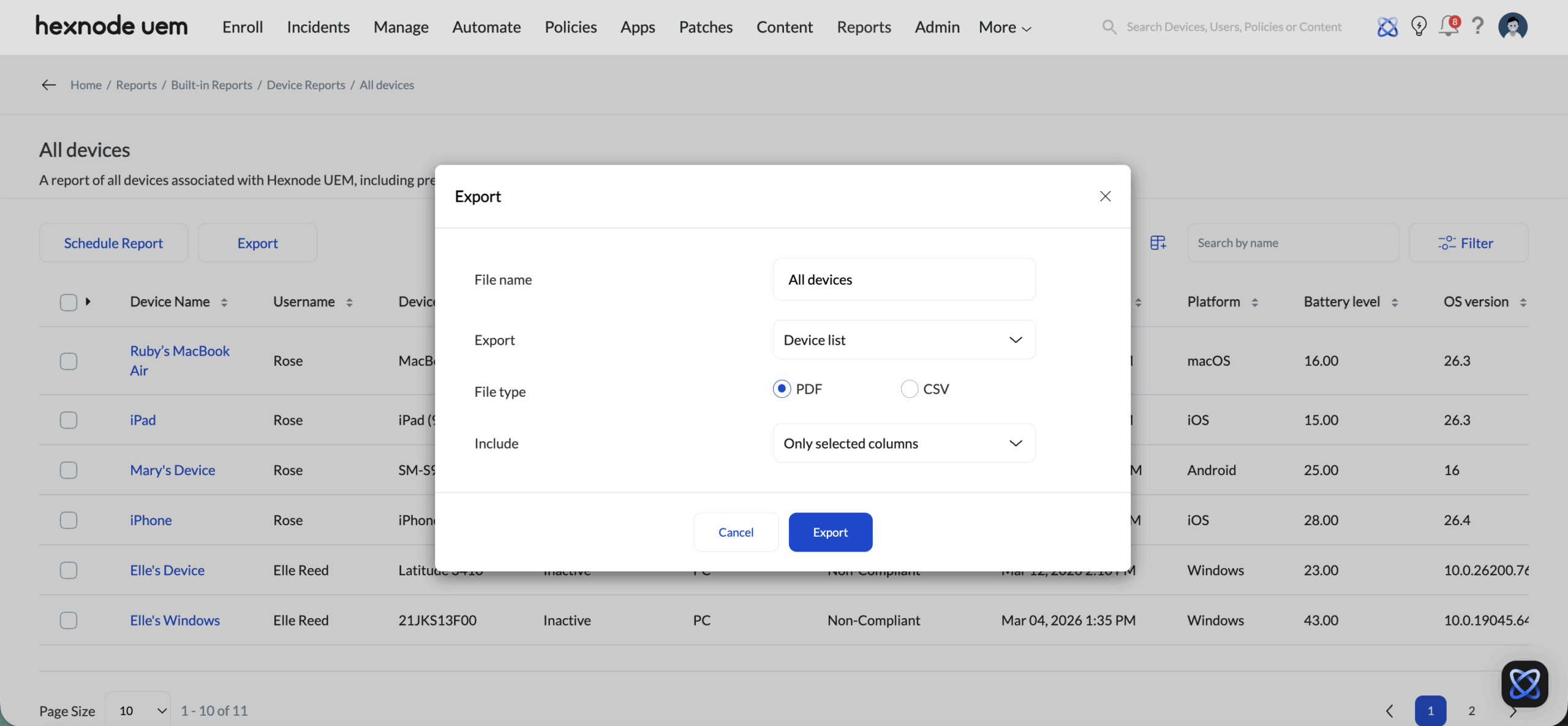
Task: Toggle the select-all devices checkbox
Action: pyautogui.click(x=69, y=302)
